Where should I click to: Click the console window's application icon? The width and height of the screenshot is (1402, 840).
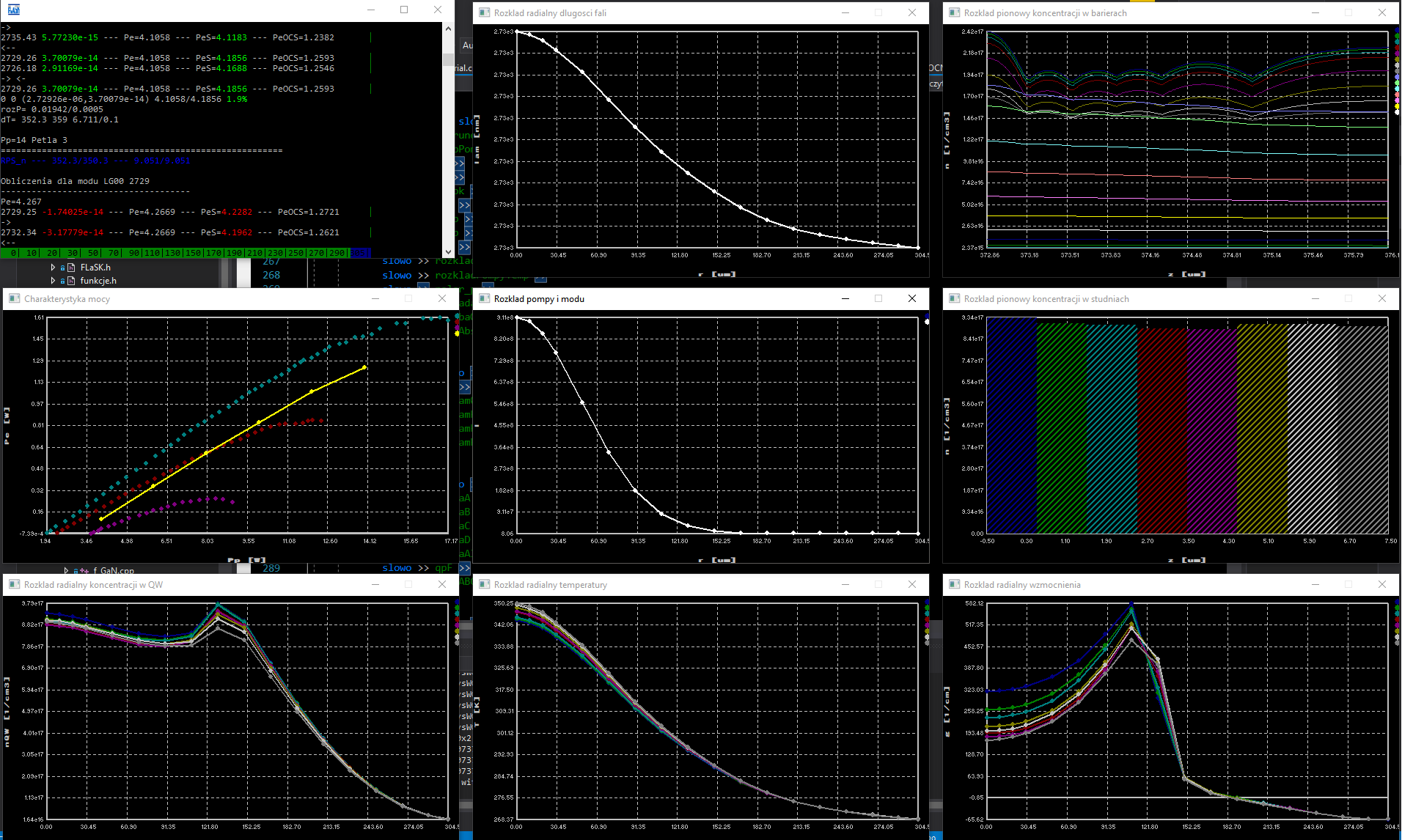(x=14, y=10)
